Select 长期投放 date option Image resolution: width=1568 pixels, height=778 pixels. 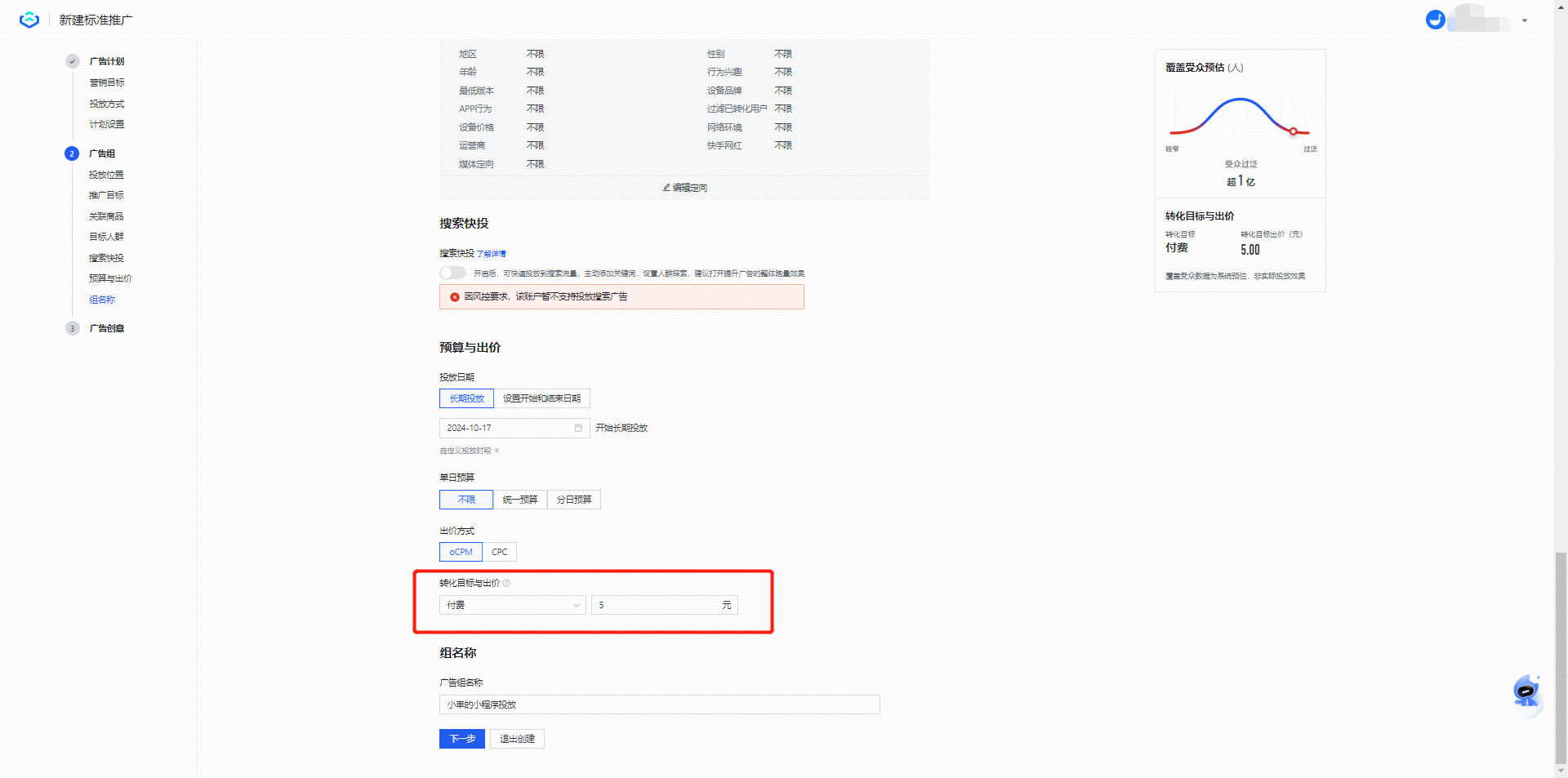point(466,398)
